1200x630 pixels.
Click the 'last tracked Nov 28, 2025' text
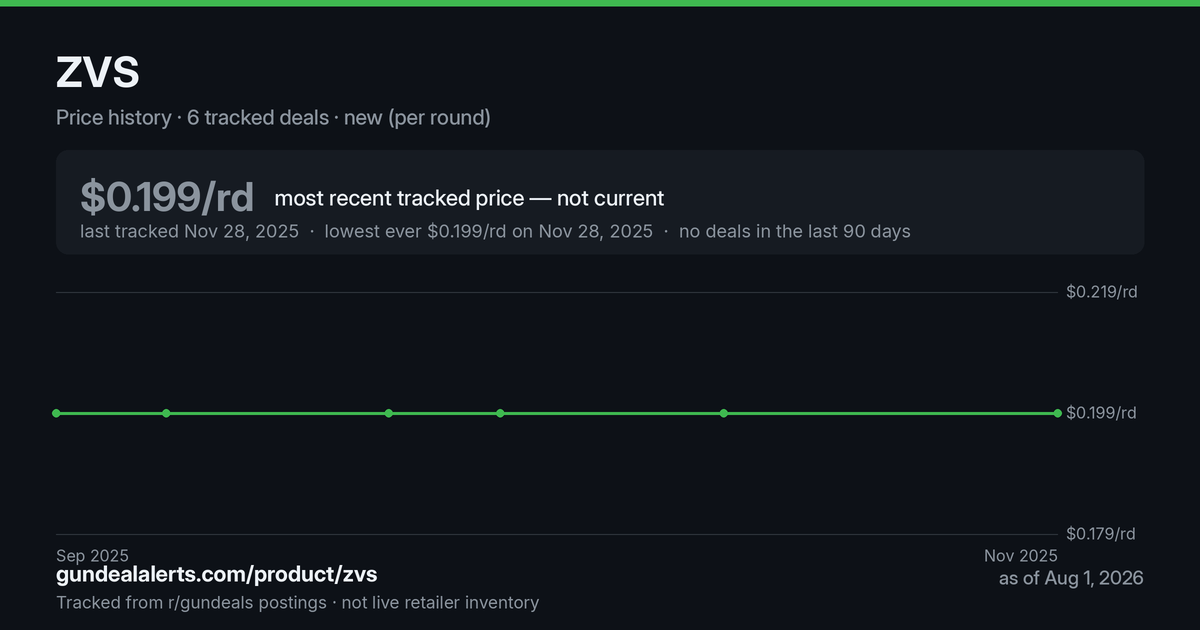(x=189, y=231)
